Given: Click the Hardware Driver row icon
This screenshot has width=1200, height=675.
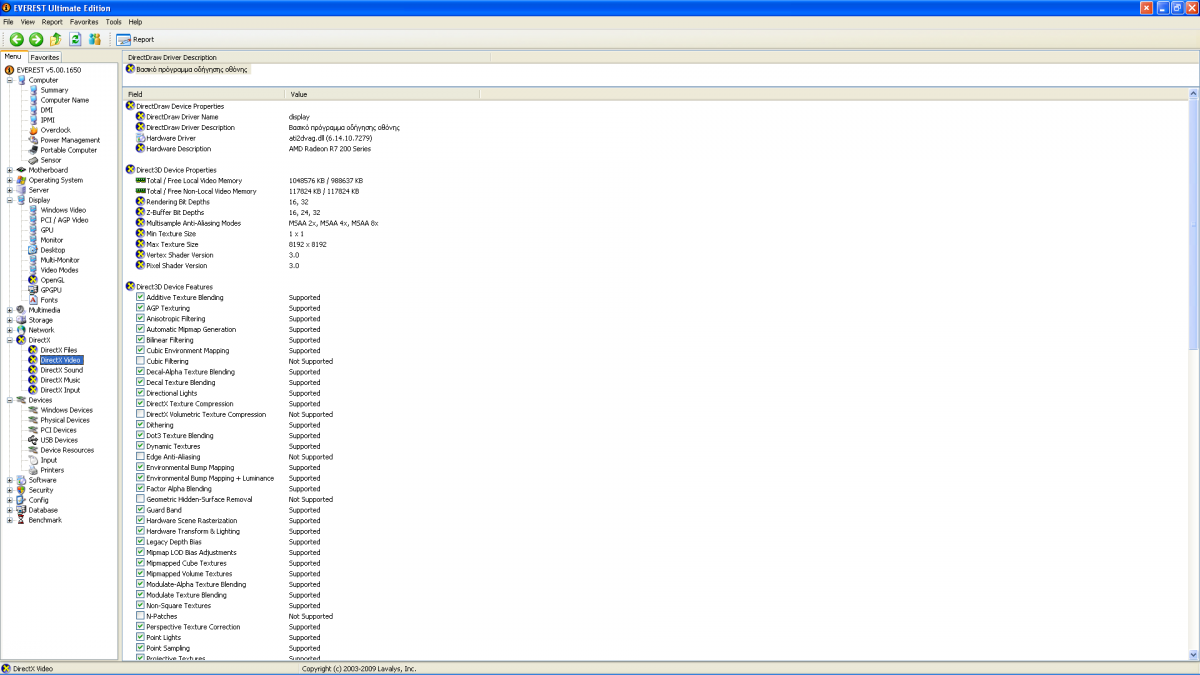Looking at the screenshot, I should (140, 138).
